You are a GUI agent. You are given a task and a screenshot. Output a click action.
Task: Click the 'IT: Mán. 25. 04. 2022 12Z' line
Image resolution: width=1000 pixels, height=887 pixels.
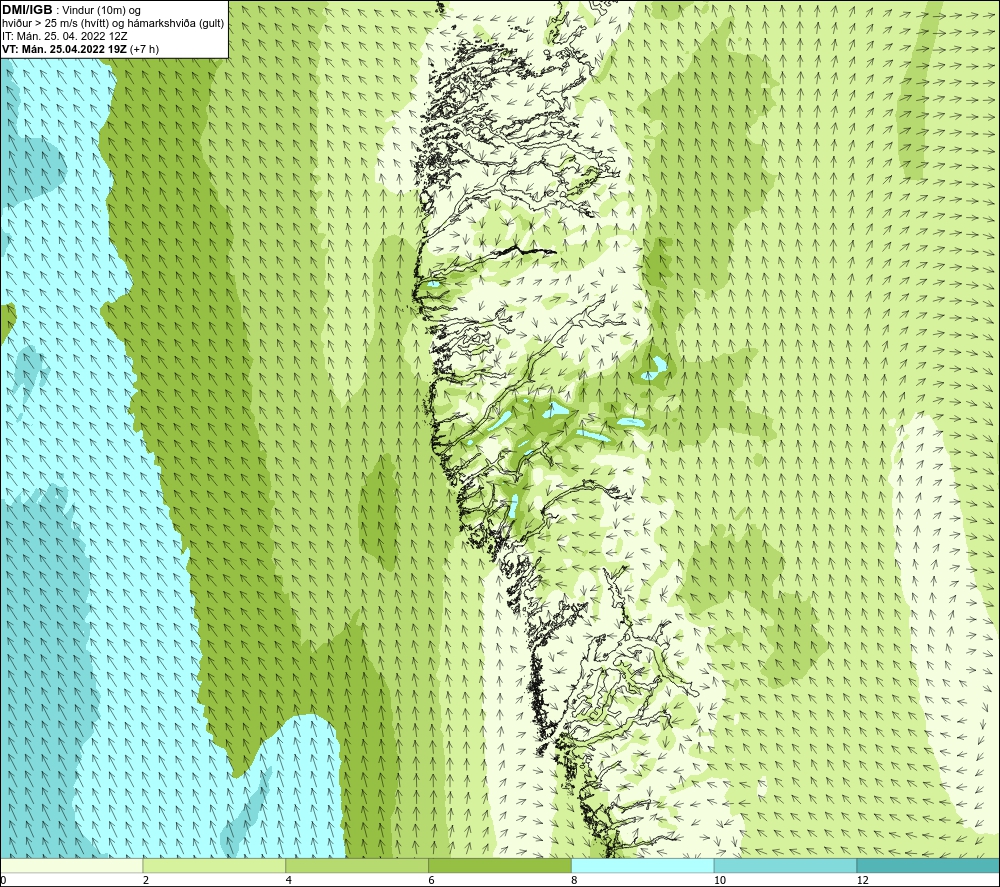point(64,36)
